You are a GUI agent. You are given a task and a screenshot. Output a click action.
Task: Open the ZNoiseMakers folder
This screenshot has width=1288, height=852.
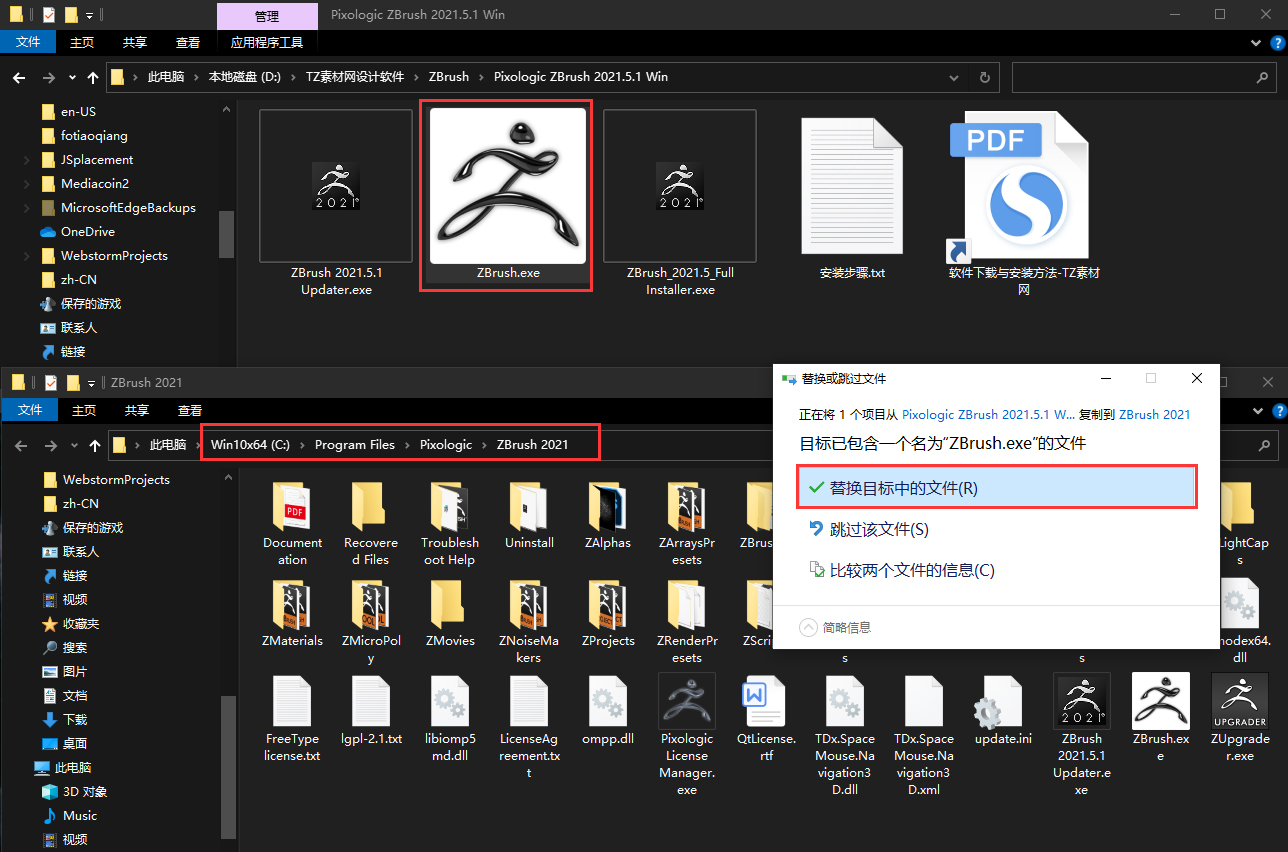(529, 621)
